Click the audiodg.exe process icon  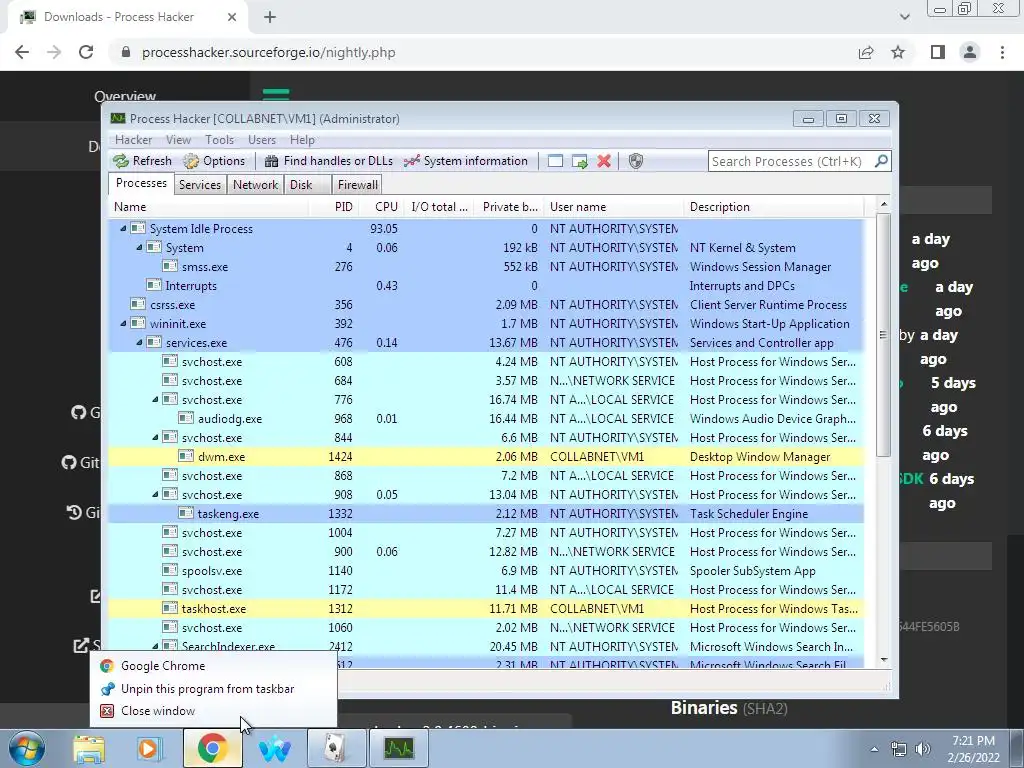(186, 418)
